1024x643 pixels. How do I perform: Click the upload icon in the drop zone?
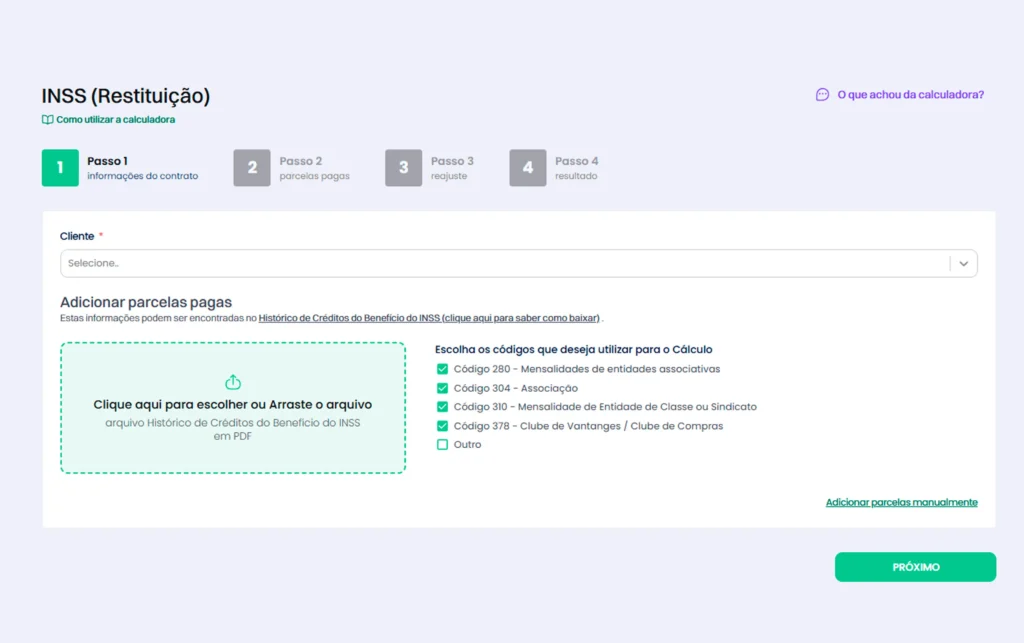pyautogui.click(x=233, y=382)
